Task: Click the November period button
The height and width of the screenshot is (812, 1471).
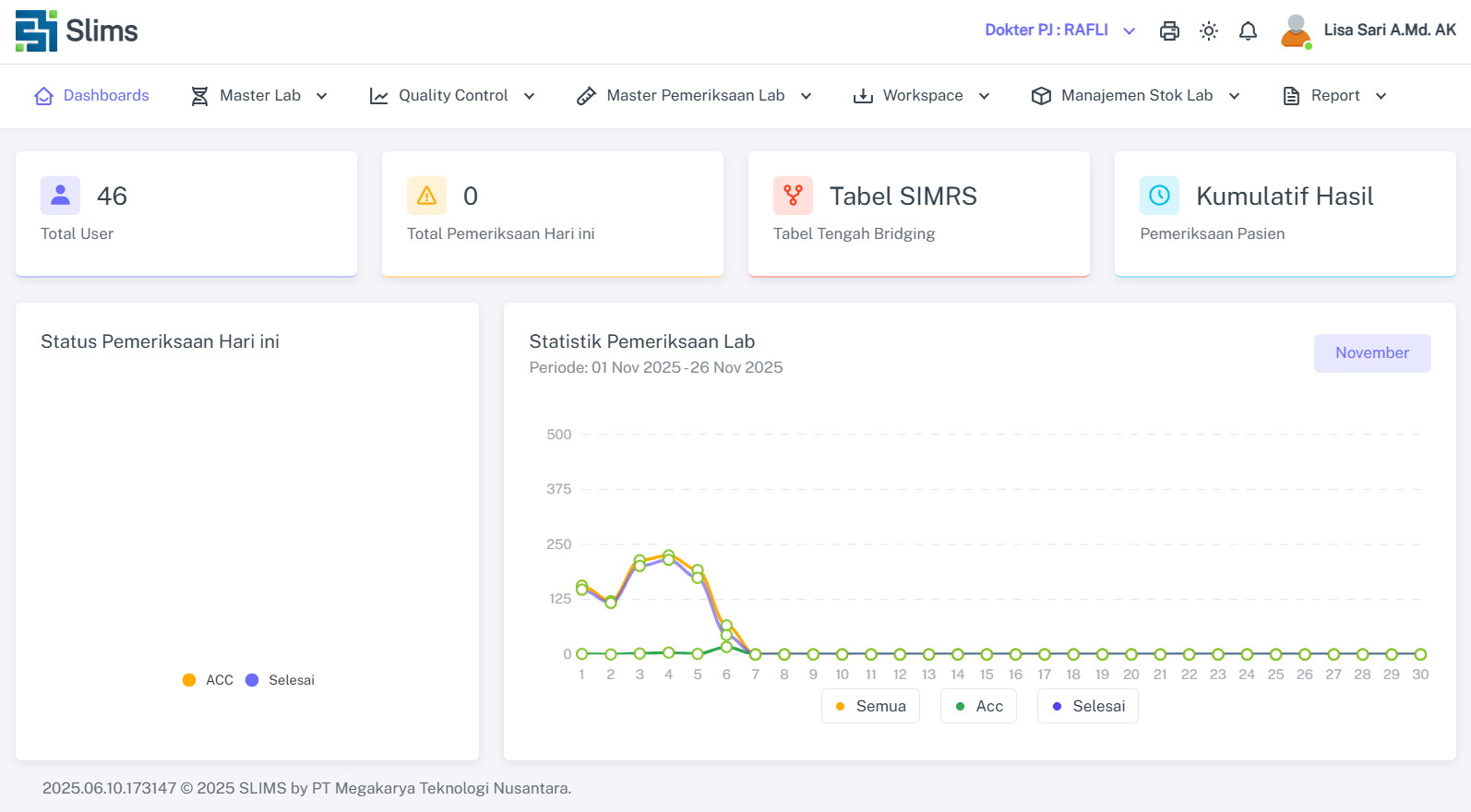Action: pyautogui.click(x=1371, y=353)
